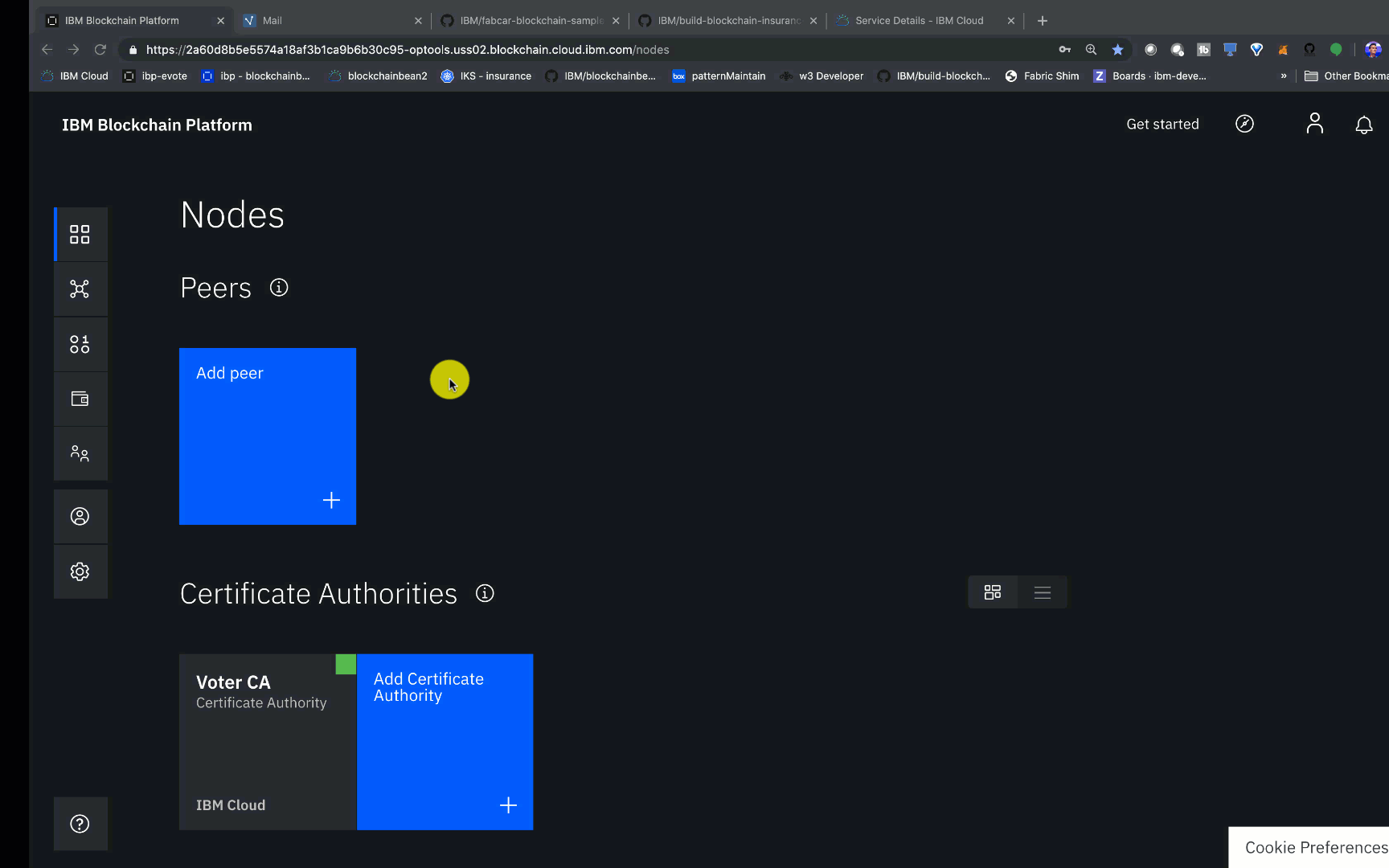Click the browser forward arrow
The height and width of the screenshot is (868, 1389).
tap(73, 50)
